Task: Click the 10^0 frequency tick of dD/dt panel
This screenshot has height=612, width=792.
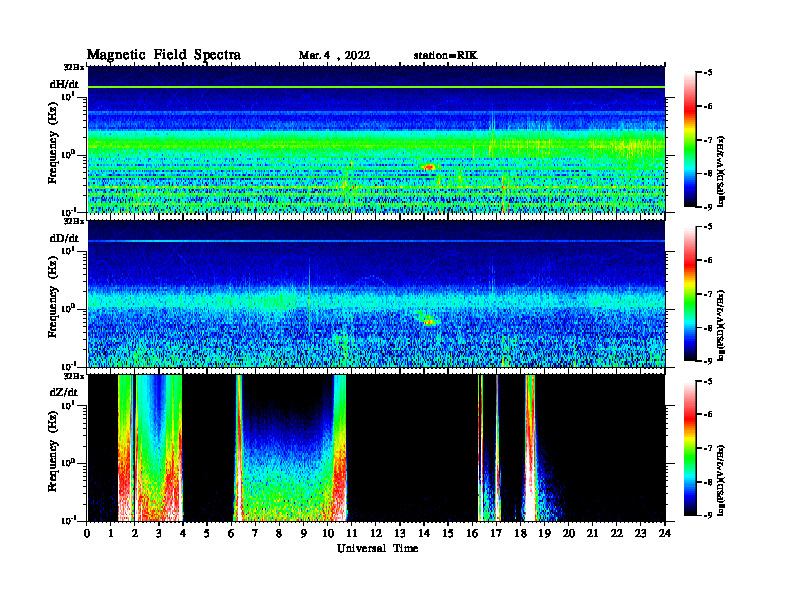Action: tap(69, 308)
